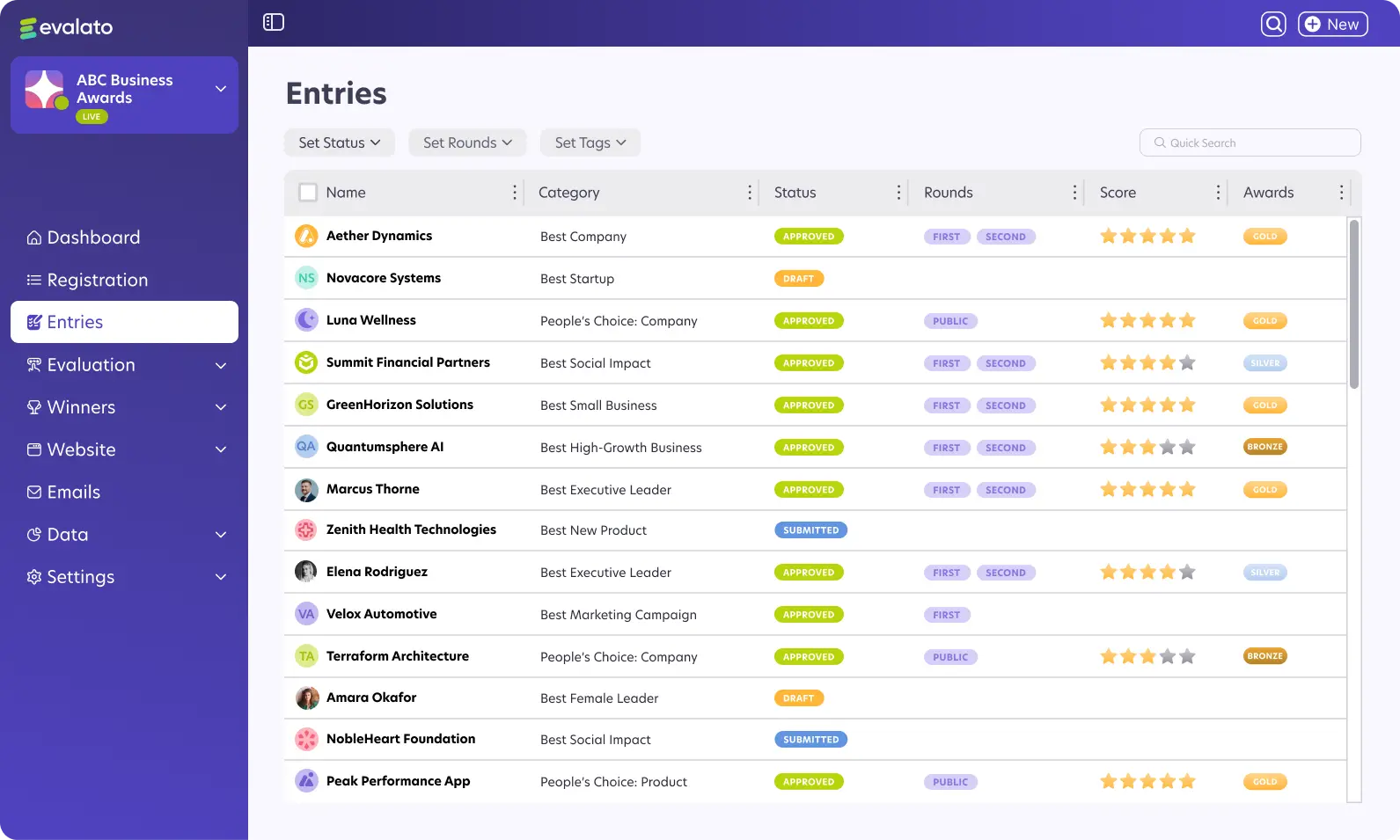Viewport: 1400px width, 840px height.
Task: Click NobleHeart Foundation avatar
Action: tap(306, 739)
